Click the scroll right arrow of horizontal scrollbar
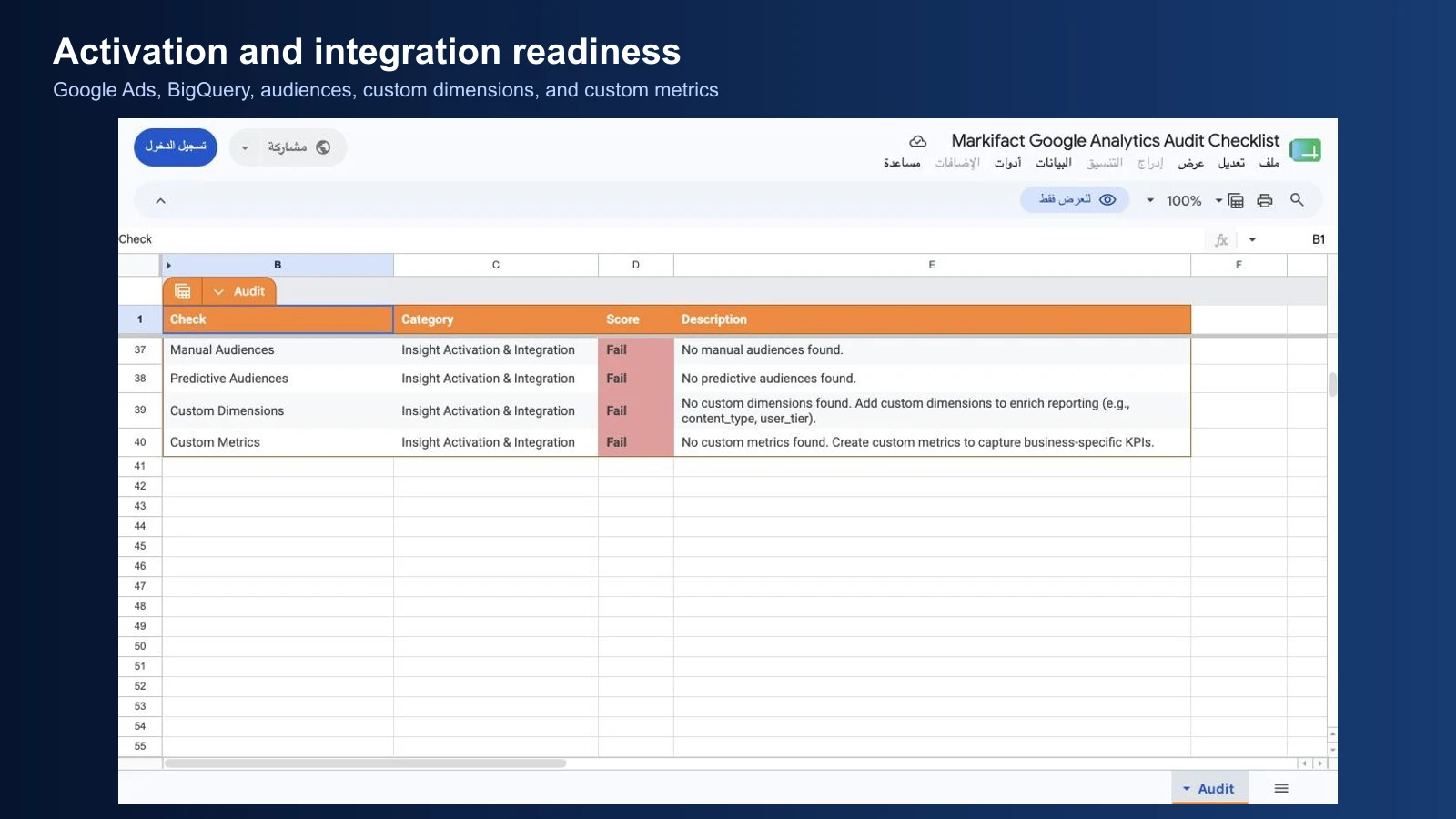 coord(1319,763)
